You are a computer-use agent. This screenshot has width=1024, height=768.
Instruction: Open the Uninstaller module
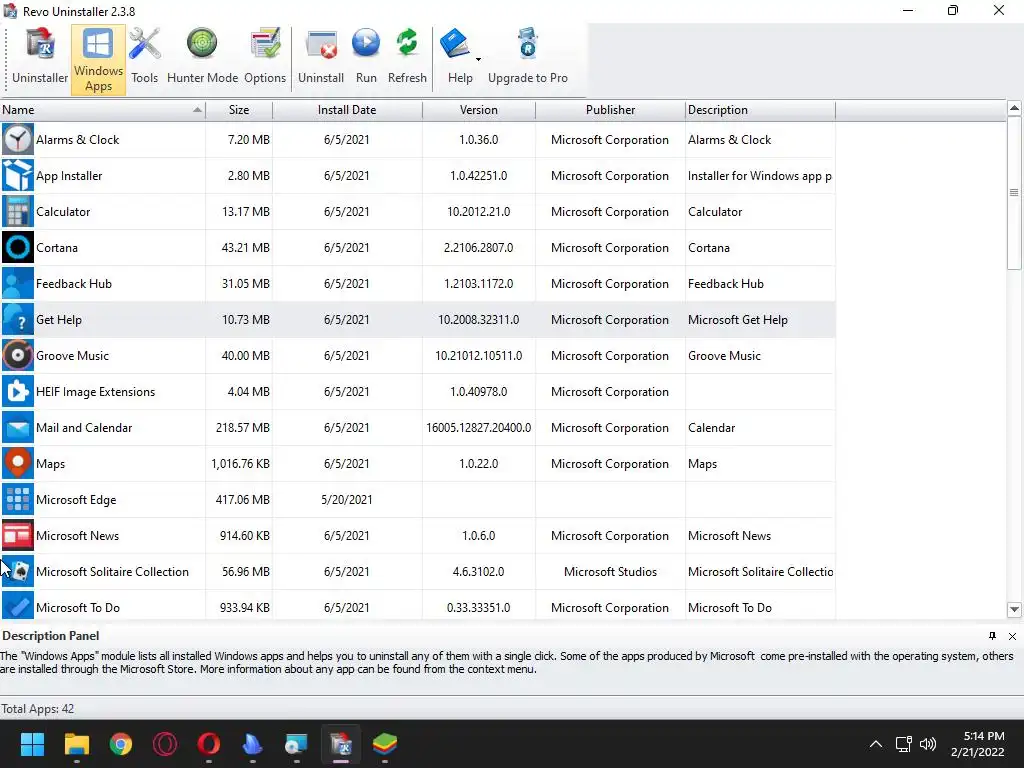coord(40,57)
